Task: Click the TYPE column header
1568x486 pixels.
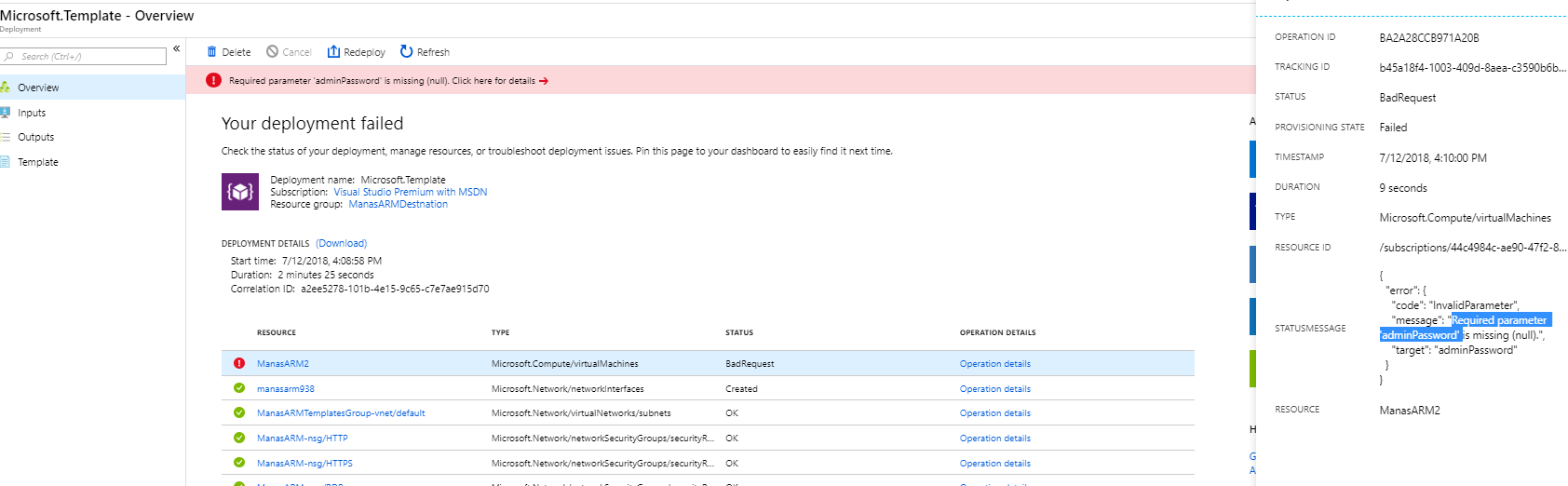Action: tap(501, 332)
